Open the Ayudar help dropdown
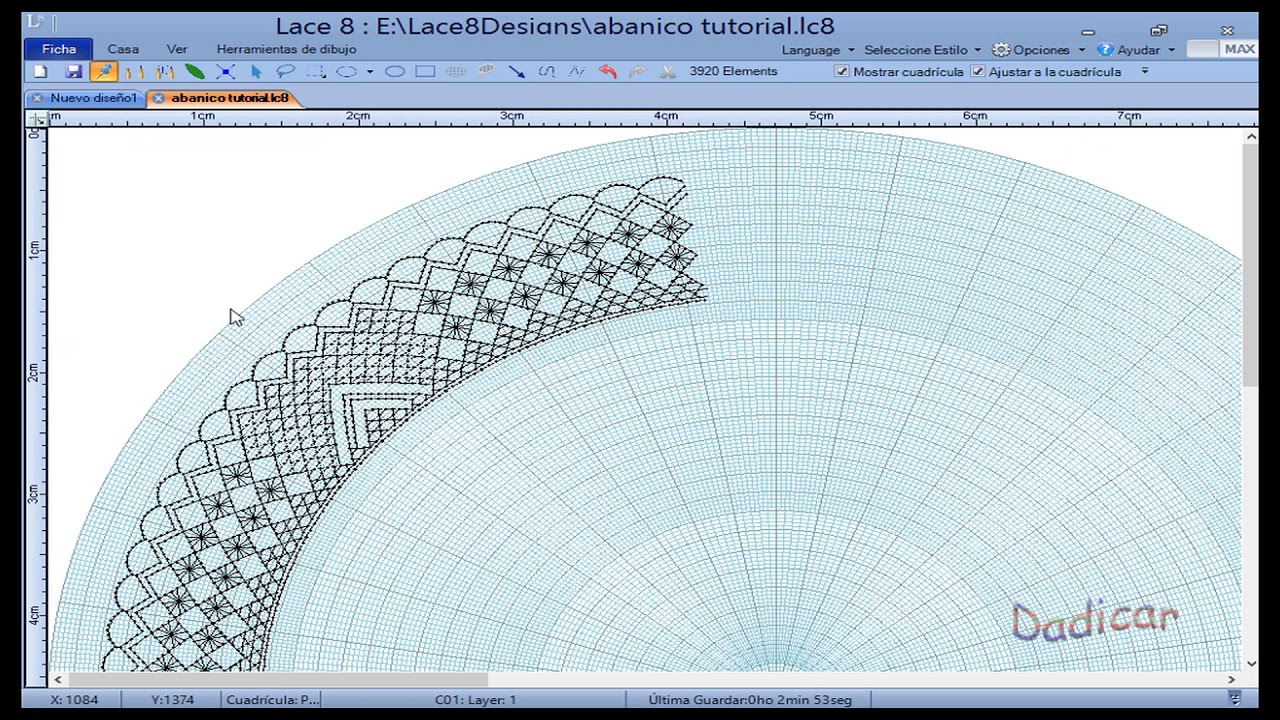This screenshot has width=1280, height=720. tap(1136, 50)
